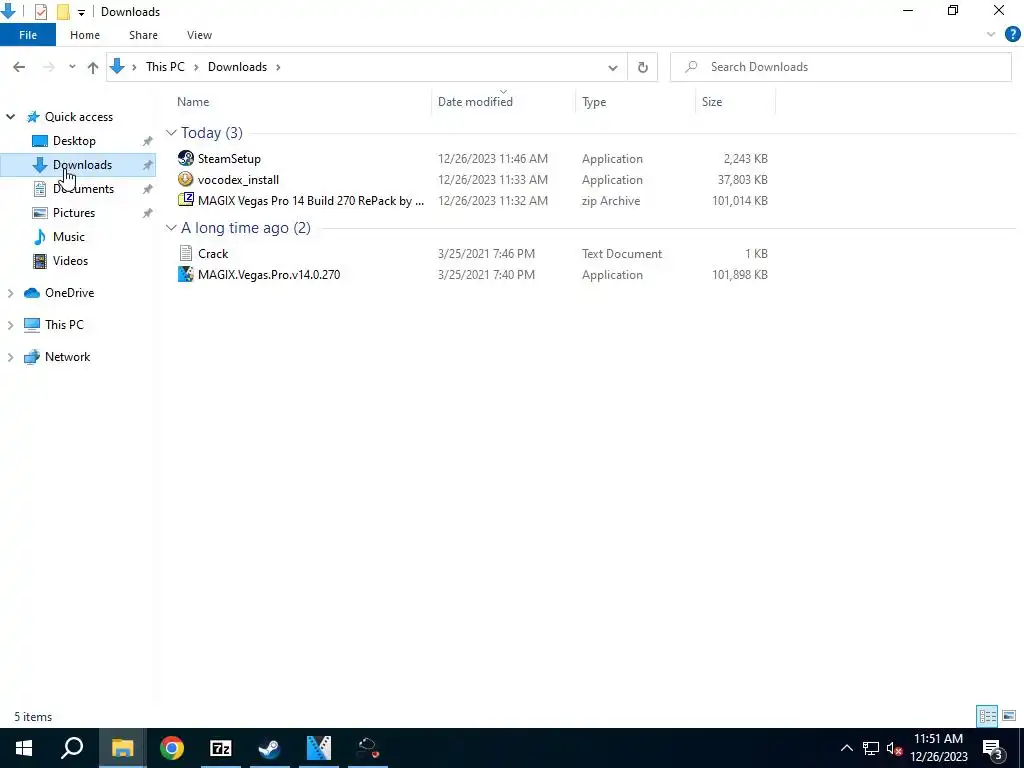Go back with the back arrow

coord(19,67)
